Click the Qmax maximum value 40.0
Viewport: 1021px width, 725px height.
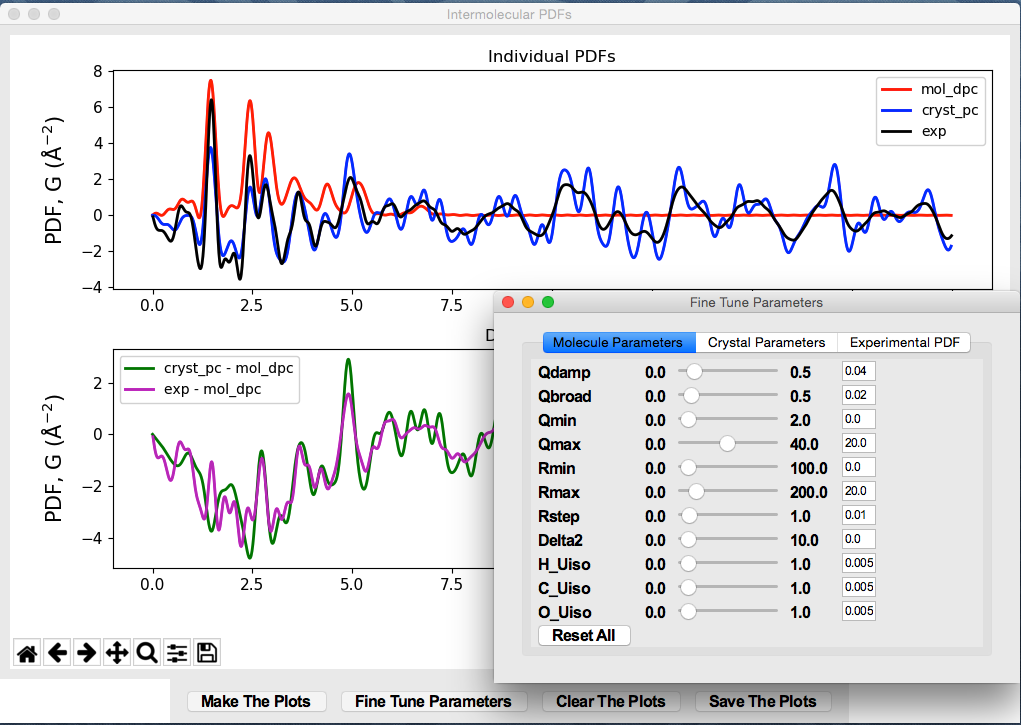804,444
